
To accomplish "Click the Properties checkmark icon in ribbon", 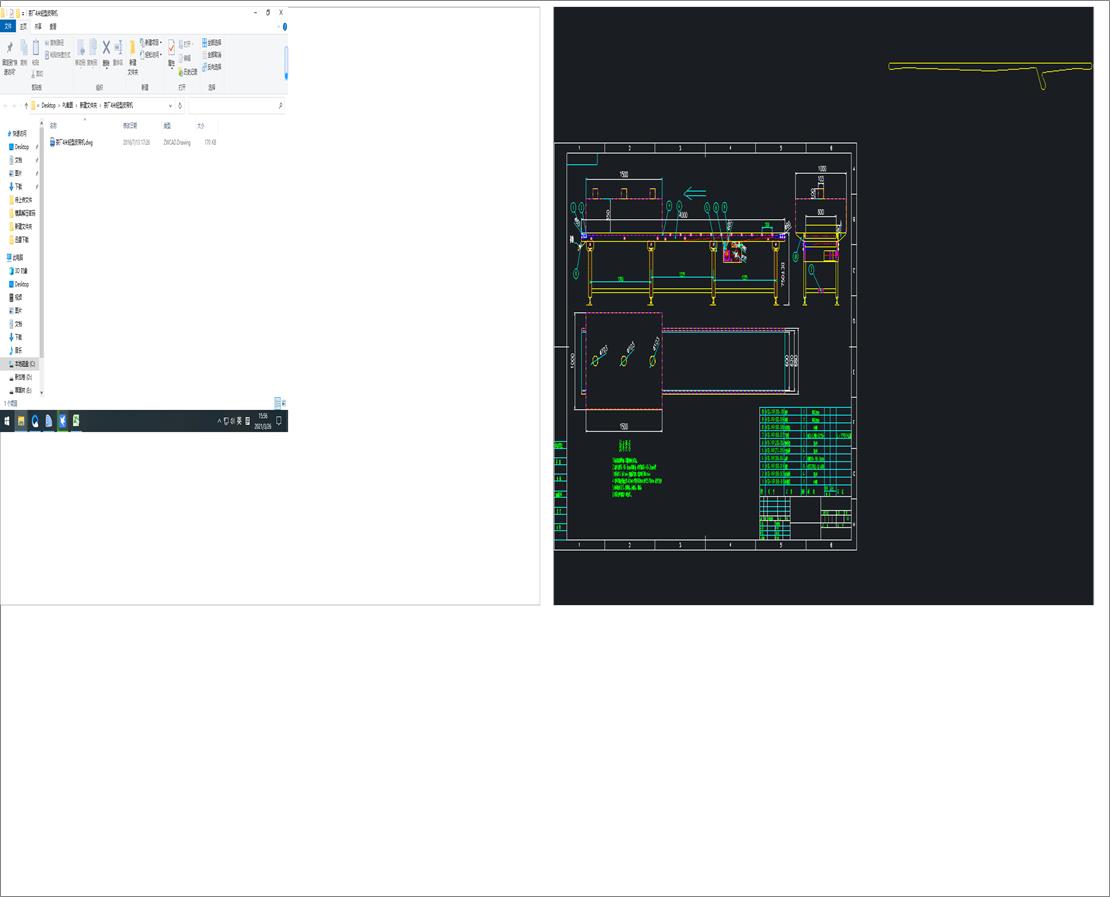I will 171,47.
